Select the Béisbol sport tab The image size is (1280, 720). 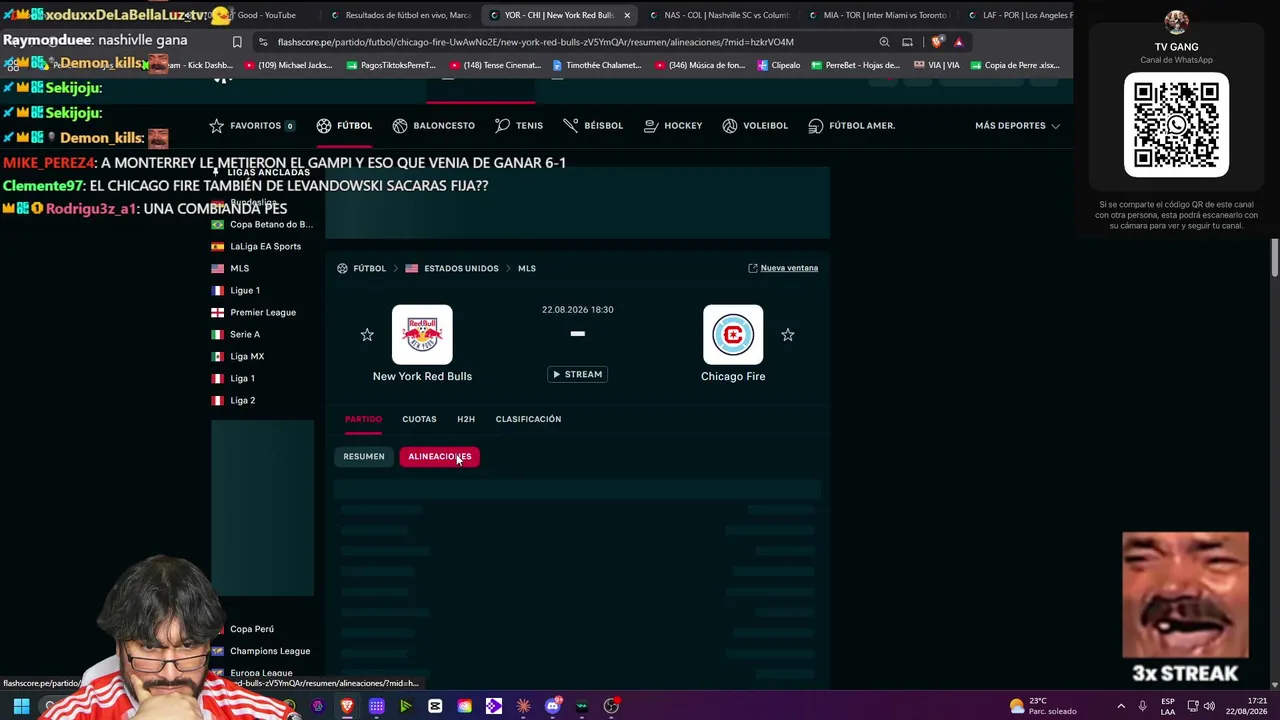pyautogui.click(x=593, y=126)
